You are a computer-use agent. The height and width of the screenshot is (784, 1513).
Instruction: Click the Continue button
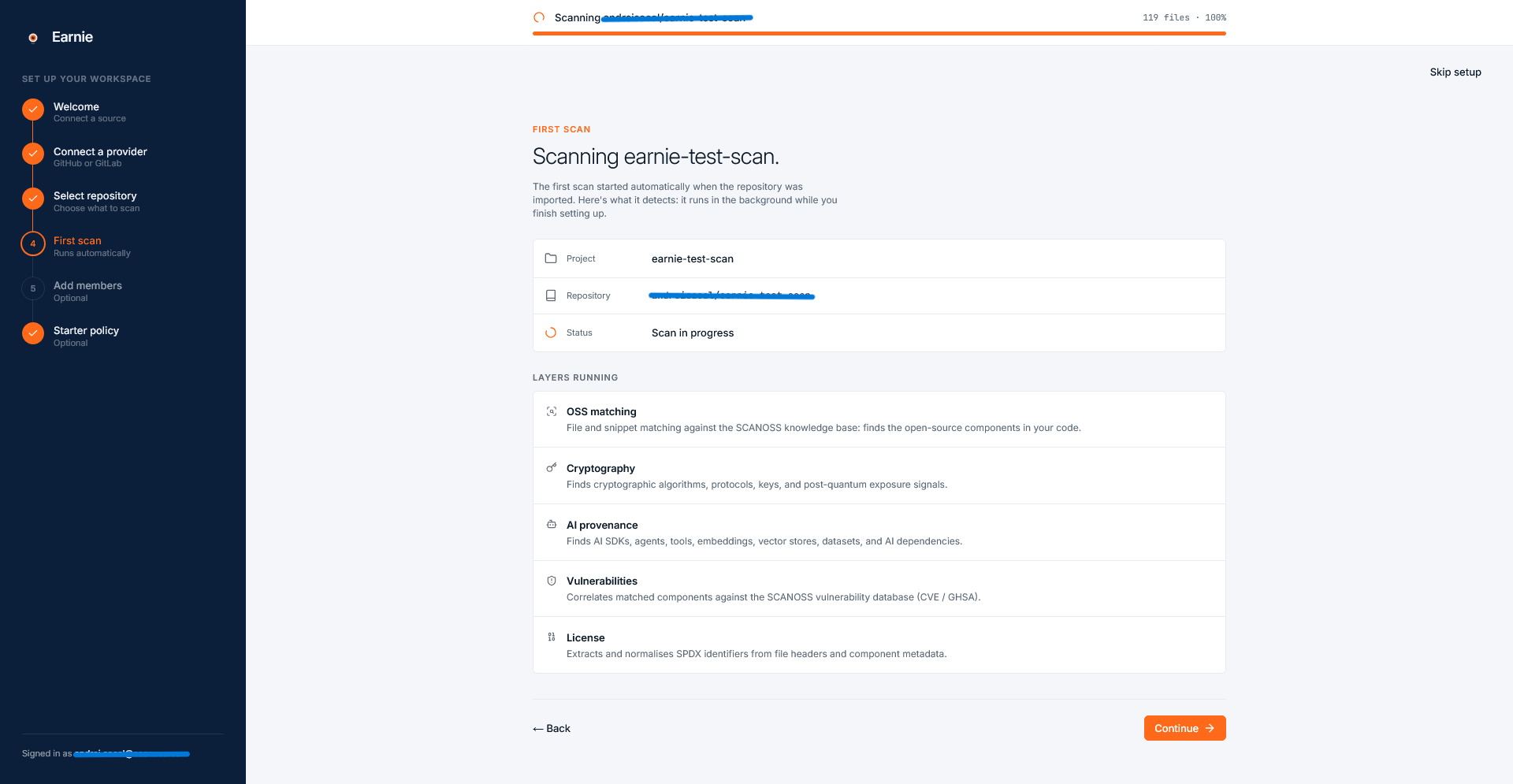[1184, 728]
